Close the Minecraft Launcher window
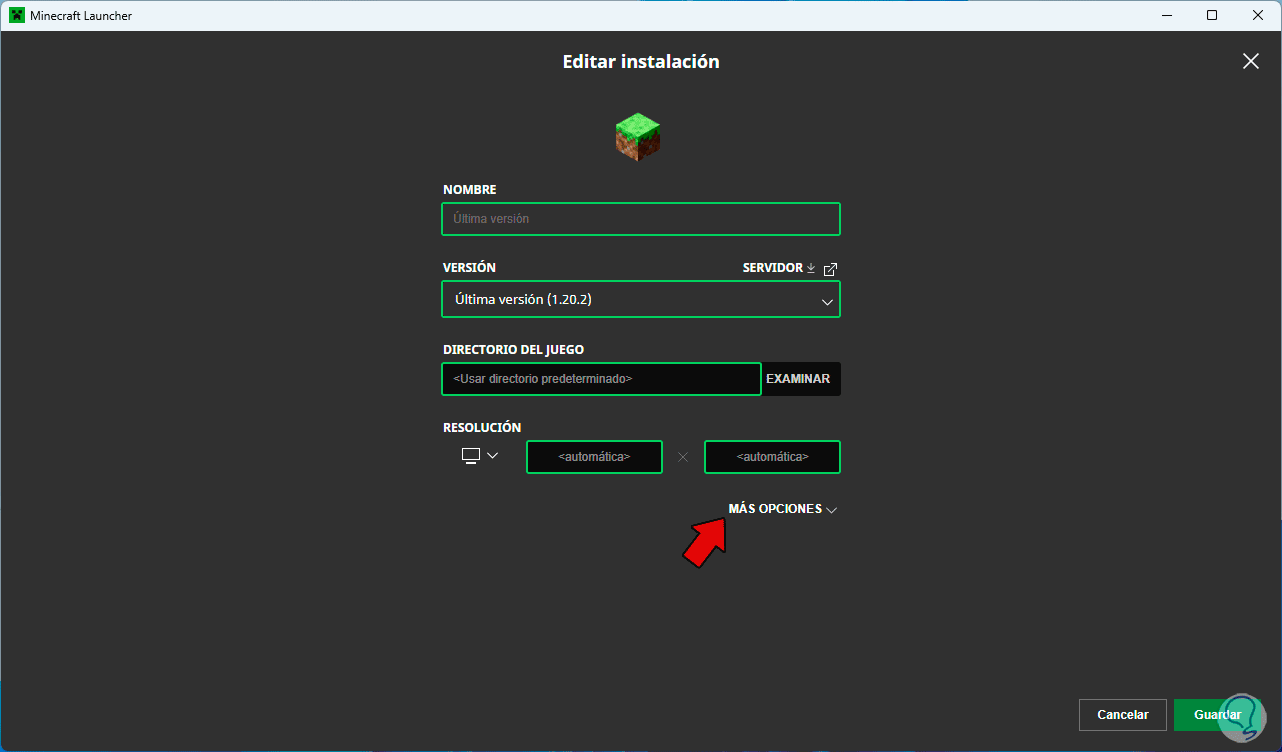 pyautogui.click(x=1257, y=15)
